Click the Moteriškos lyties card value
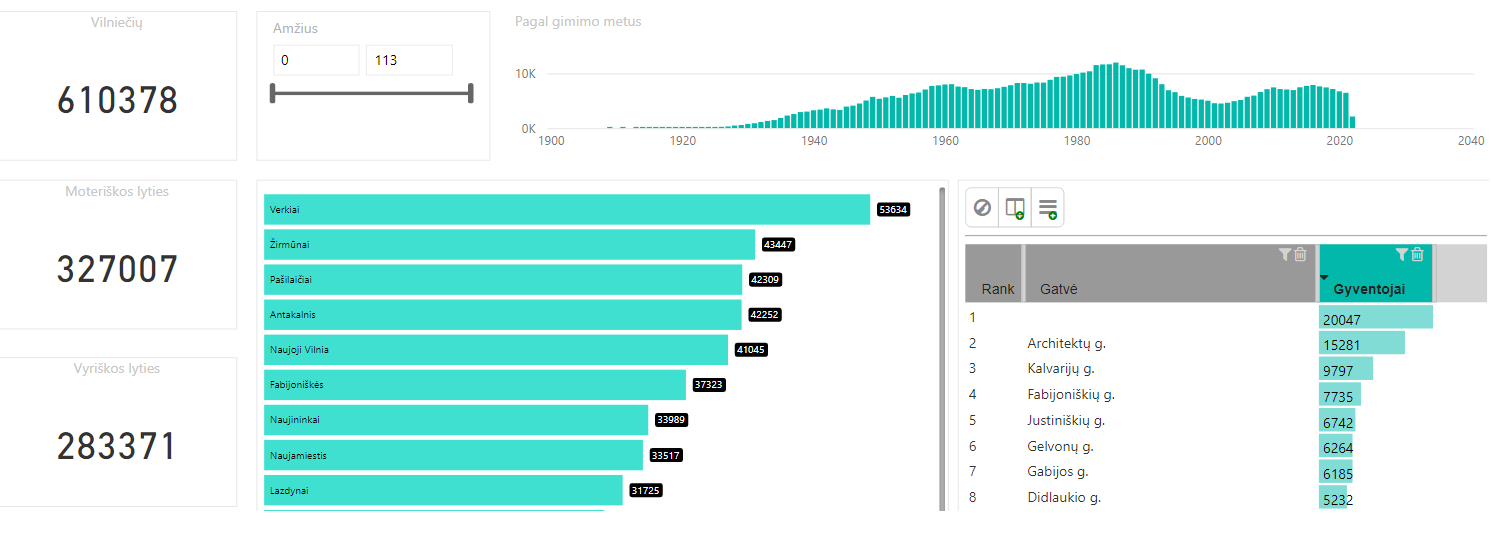Viewport: 1509px width, 535px height. 117,270
